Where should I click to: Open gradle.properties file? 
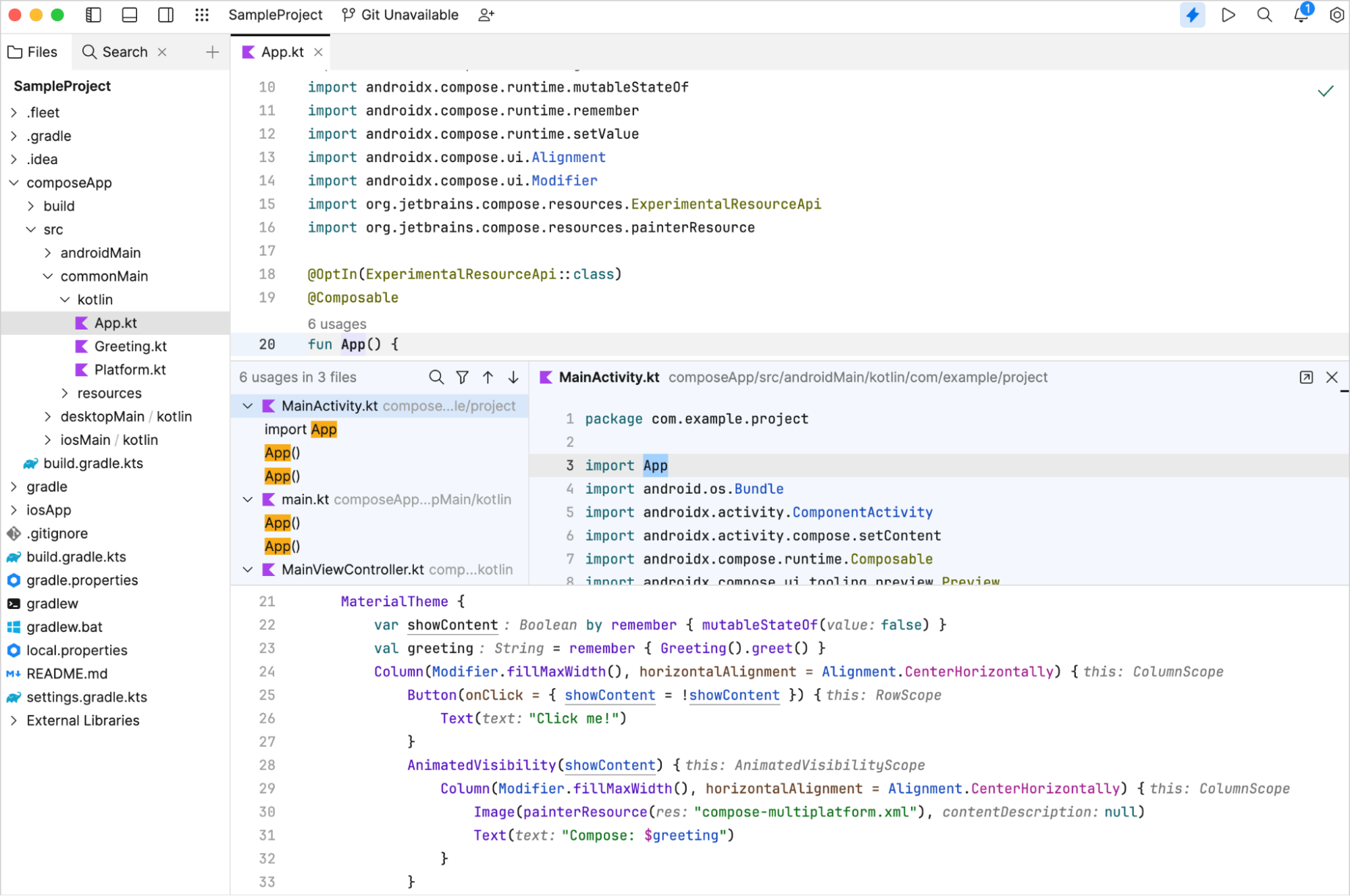click(x=82, y=580)
